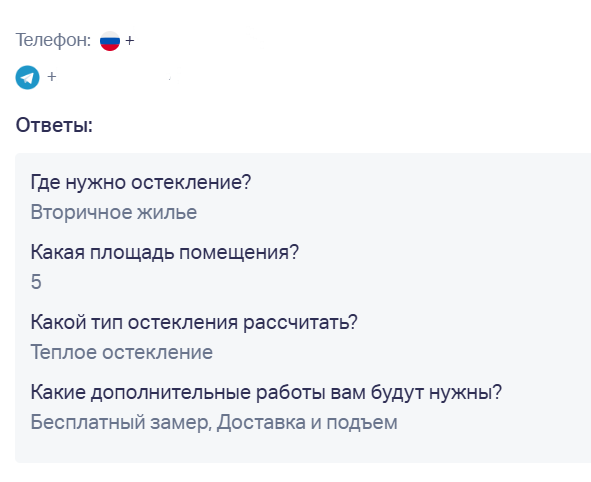
Task: Select the area answer 5
Action: [x=36, y=282]
